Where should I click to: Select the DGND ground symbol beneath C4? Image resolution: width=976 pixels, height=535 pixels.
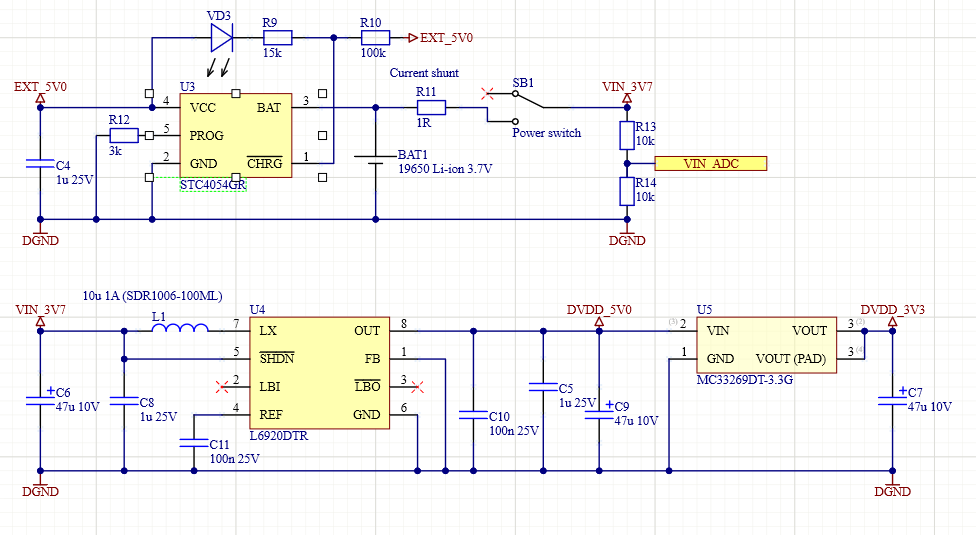pos(40,235)
